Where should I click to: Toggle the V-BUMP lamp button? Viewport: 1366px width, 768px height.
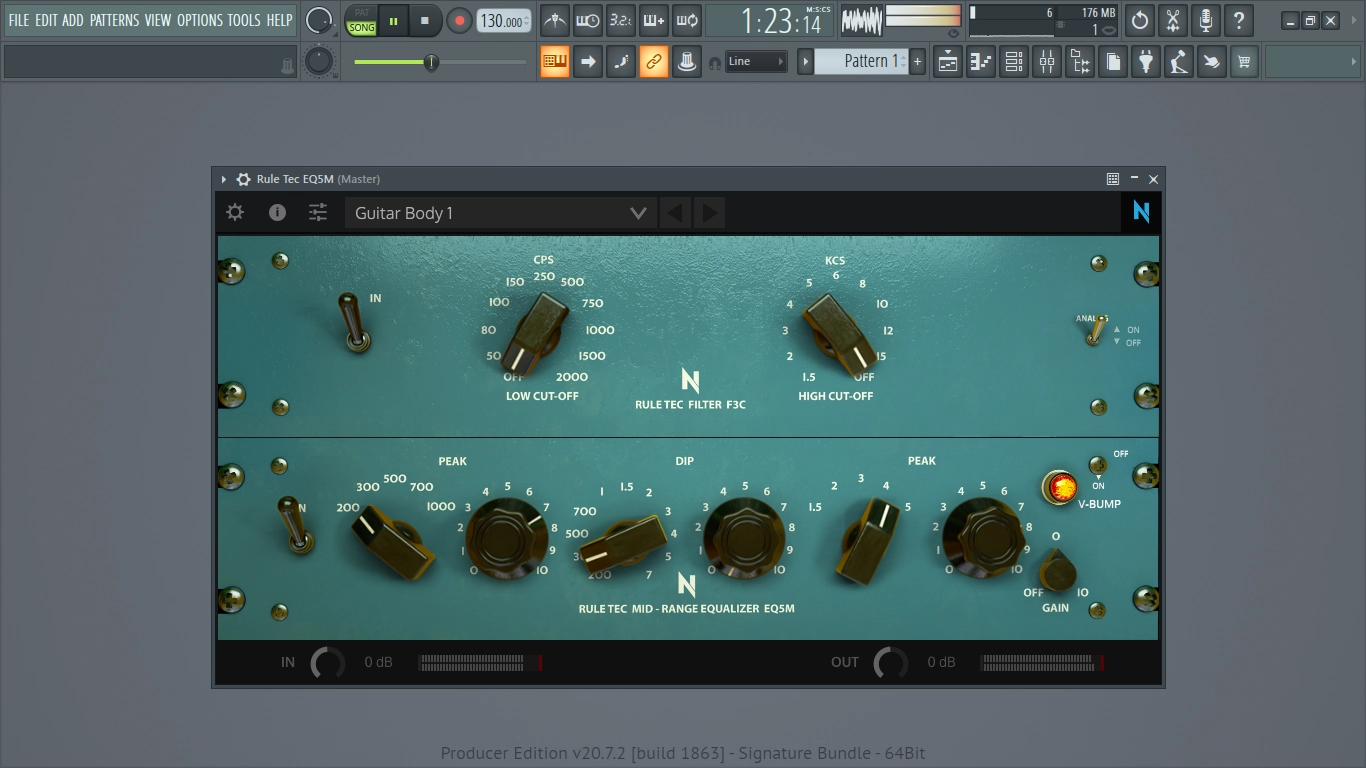pyautogui.click(x=1060, y=487)
